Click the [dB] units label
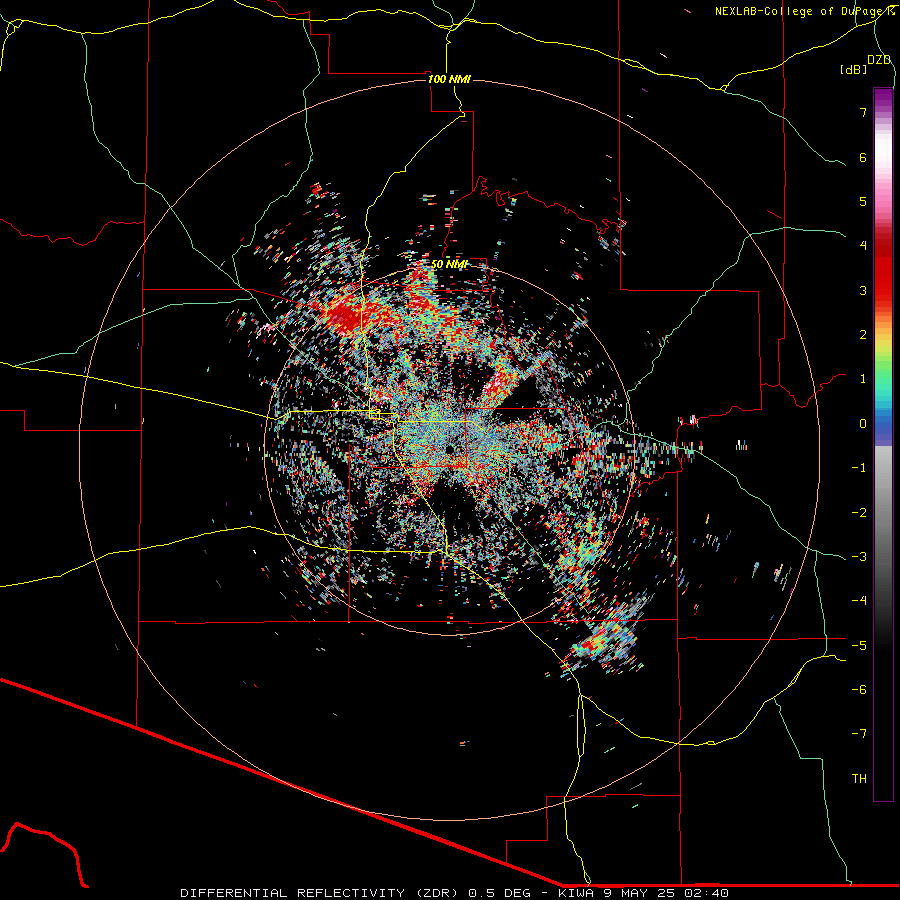The width and height of the screenshot is (900, 900). (854, 69)
